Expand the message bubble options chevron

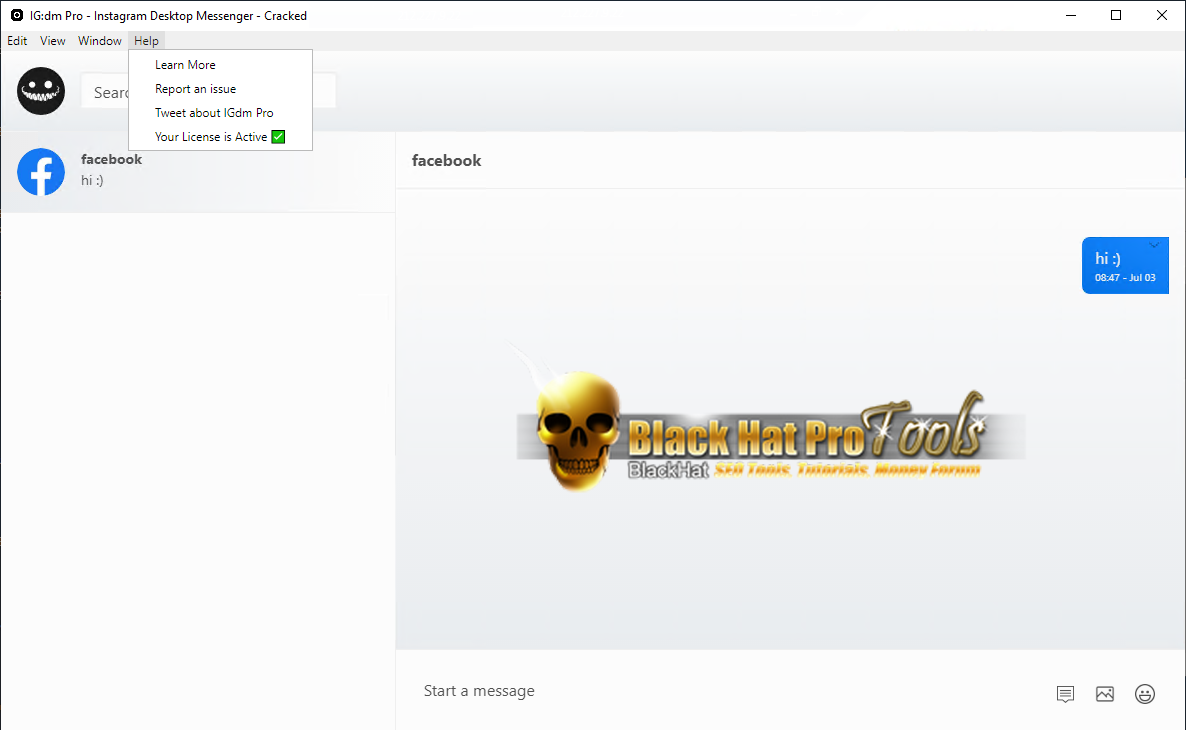(x=1154, y=245)
